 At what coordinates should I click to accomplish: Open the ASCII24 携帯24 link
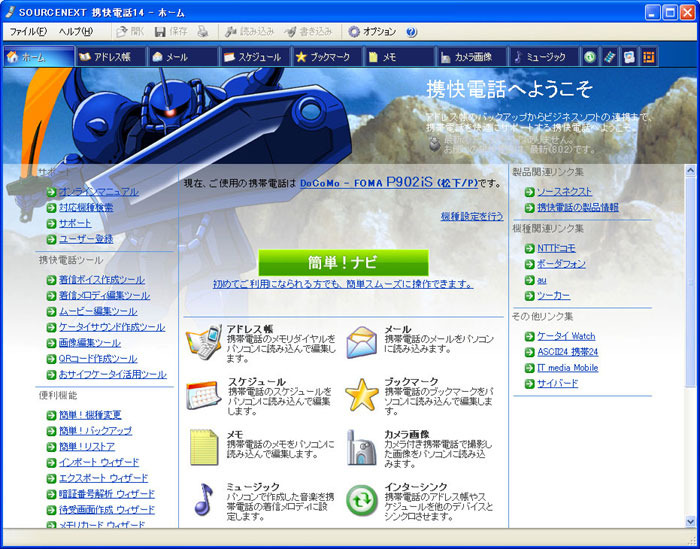point(567,352)
